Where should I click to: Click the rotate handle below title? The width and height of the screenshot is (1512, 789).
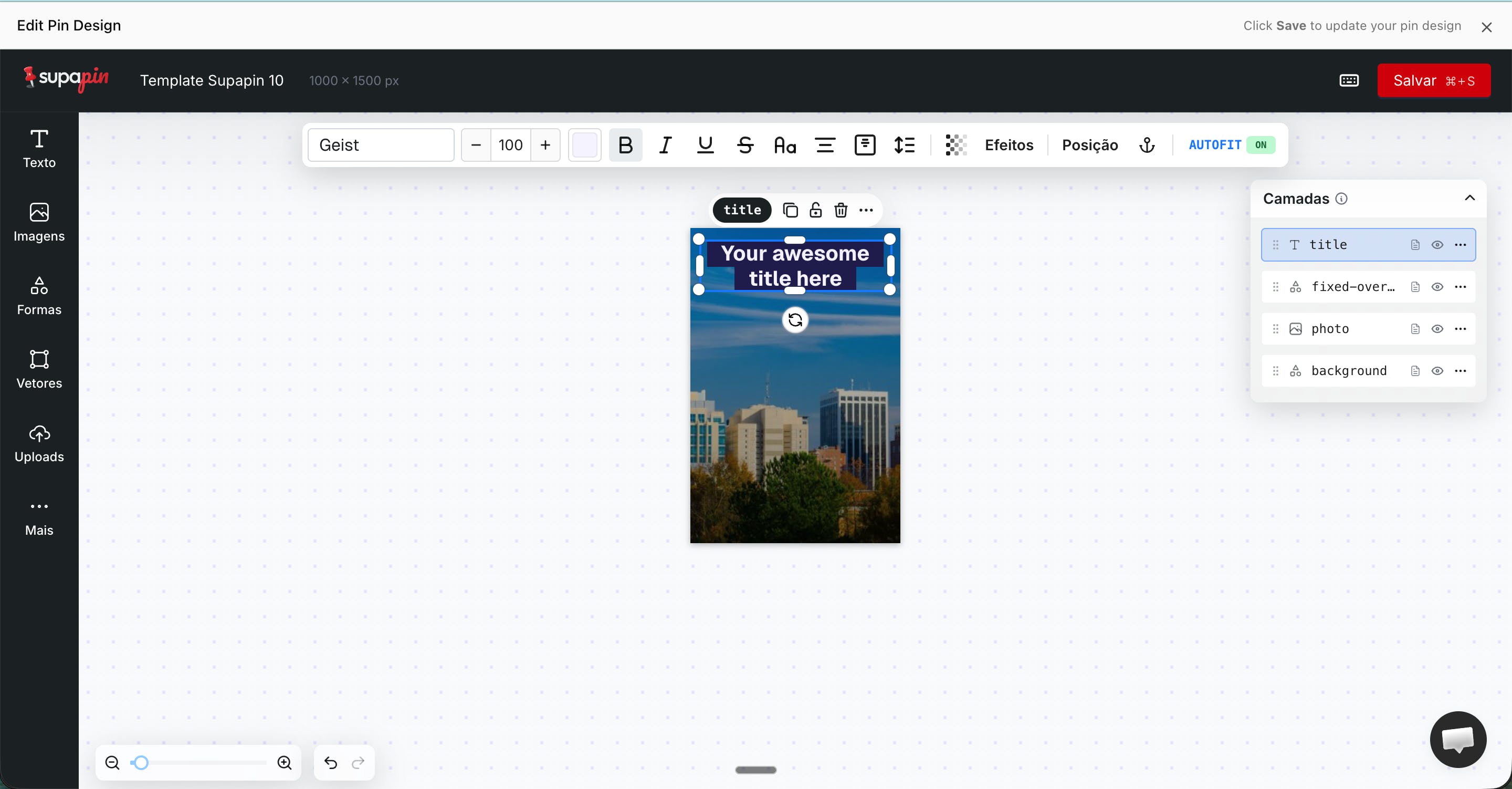[x=795, y=320]
